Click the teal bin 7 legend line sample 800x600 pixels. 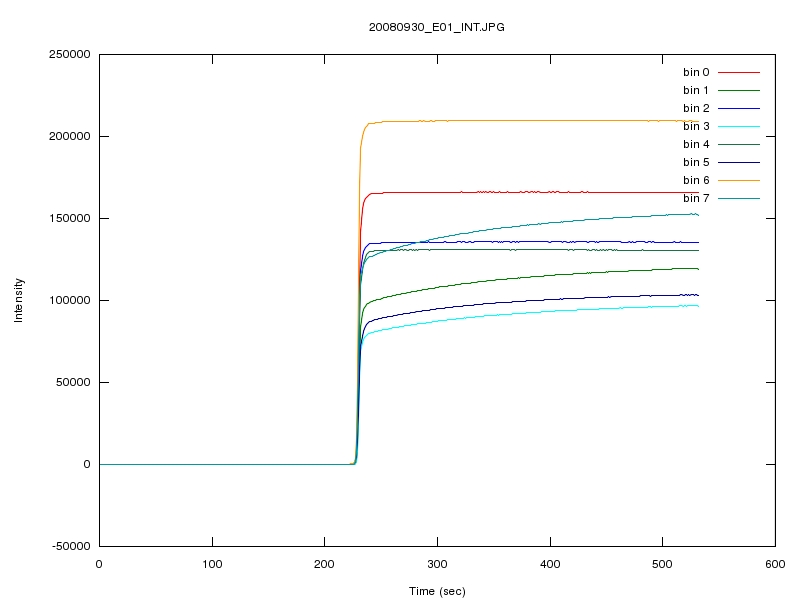click(739, 198)
